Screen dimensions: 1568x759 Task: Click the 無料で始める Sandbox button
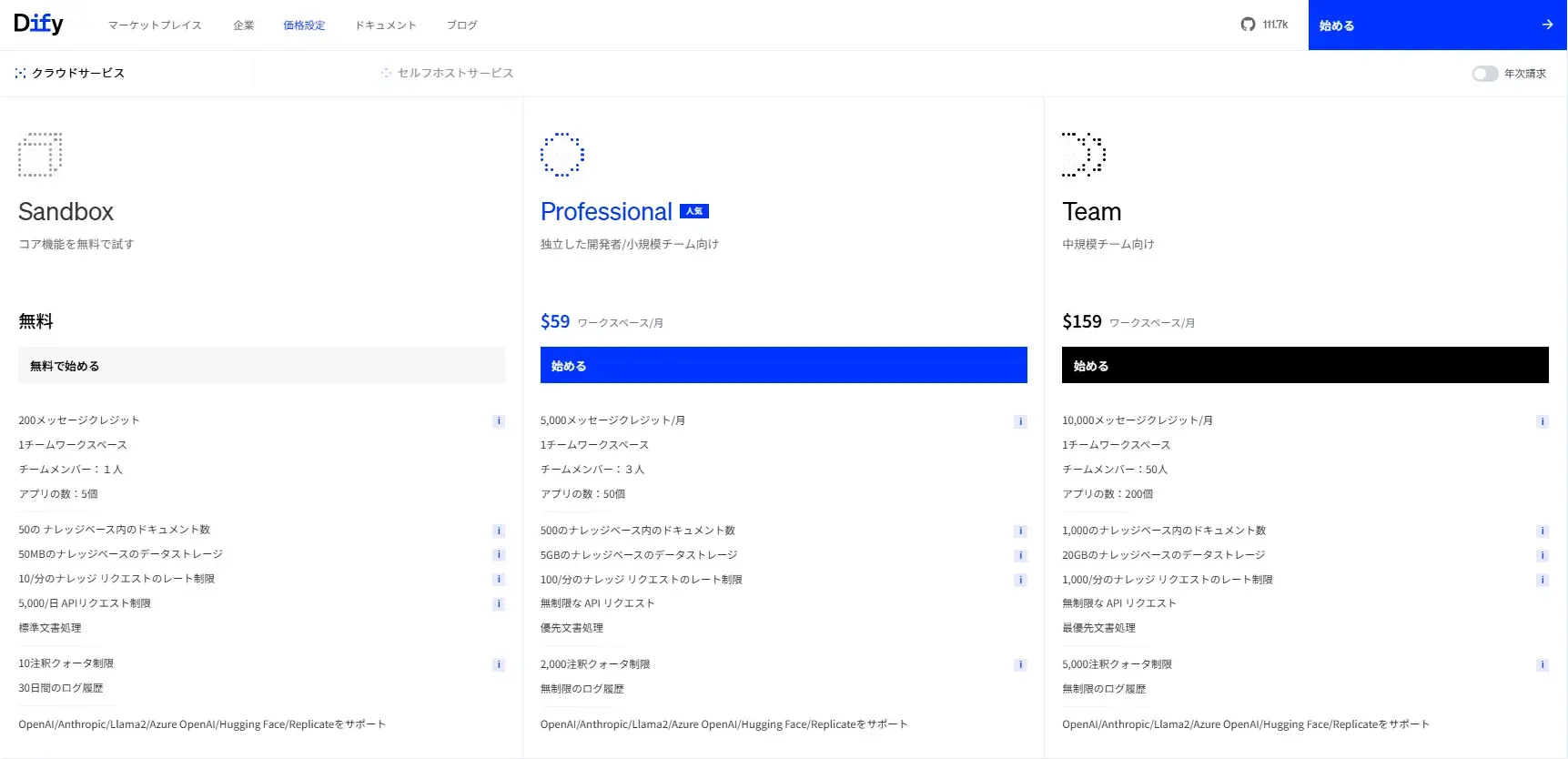point(262,365)
